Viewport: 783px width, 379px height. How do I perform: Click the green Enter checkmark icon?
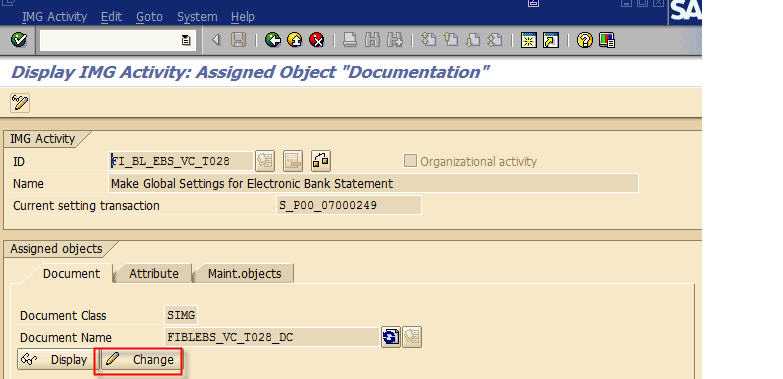[19, 40]
